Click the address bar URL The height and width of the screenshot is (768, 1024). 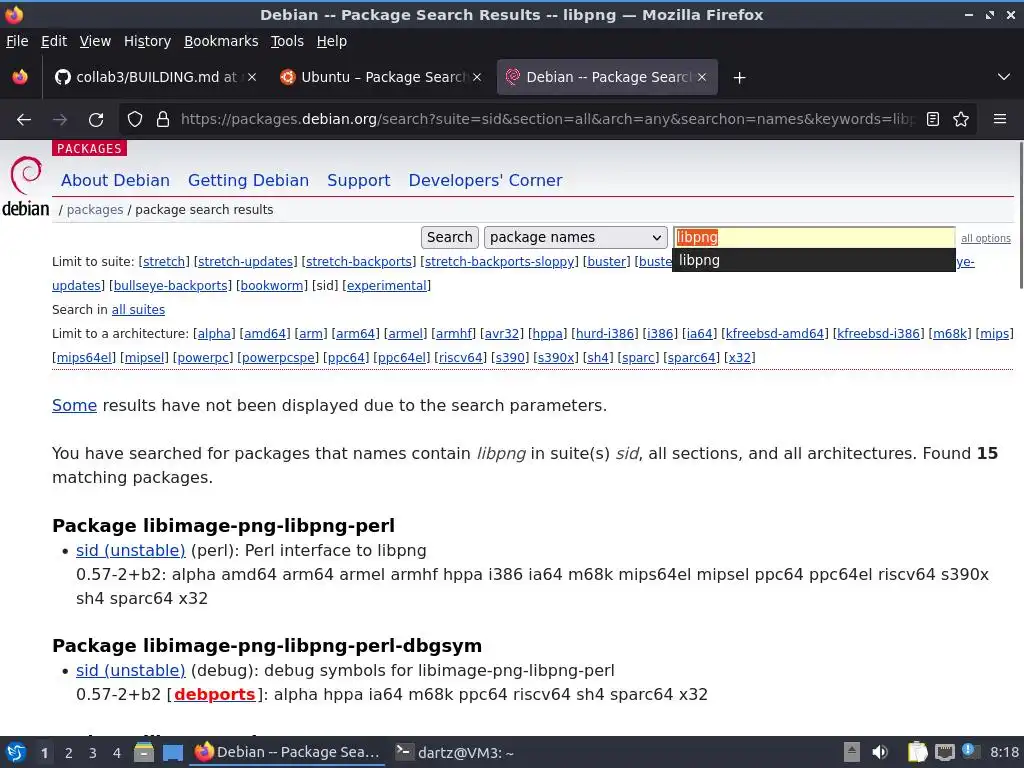547,120
